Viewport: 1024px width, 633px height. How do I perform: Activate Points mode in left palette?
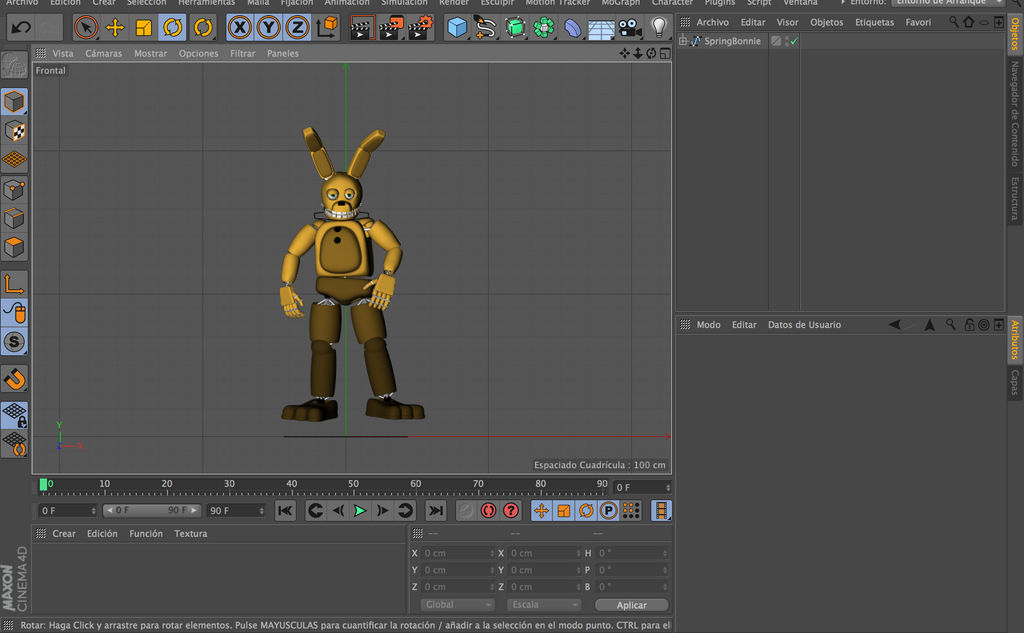point(14,190)
